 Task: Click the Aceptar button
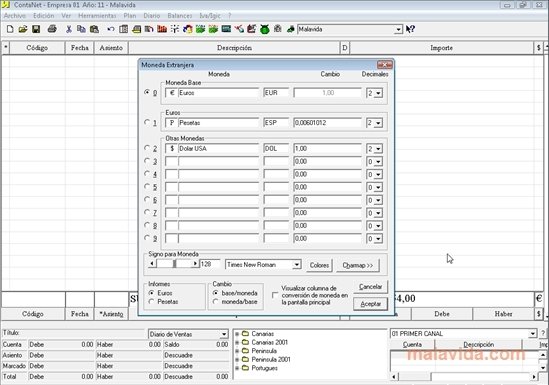coord(370,304)
